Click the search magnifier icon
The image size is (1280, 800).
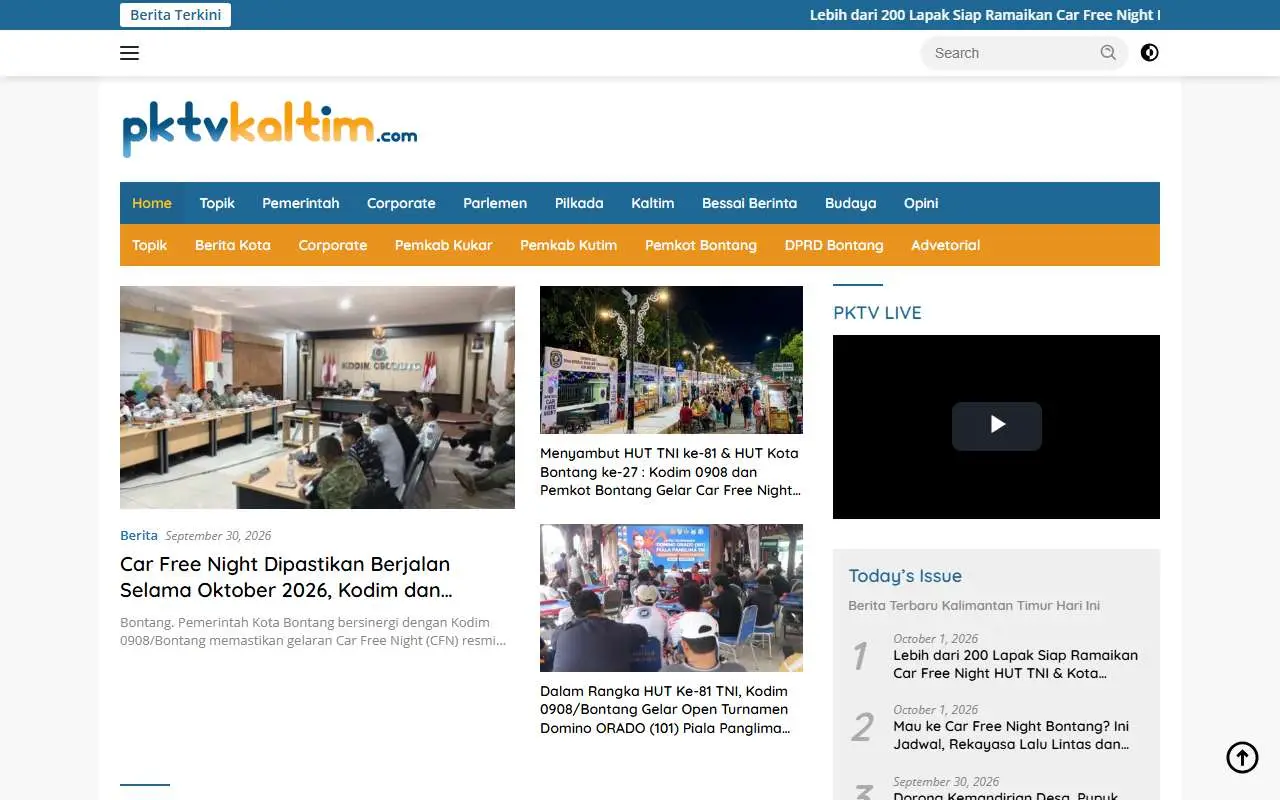(x=1108, y=53)
